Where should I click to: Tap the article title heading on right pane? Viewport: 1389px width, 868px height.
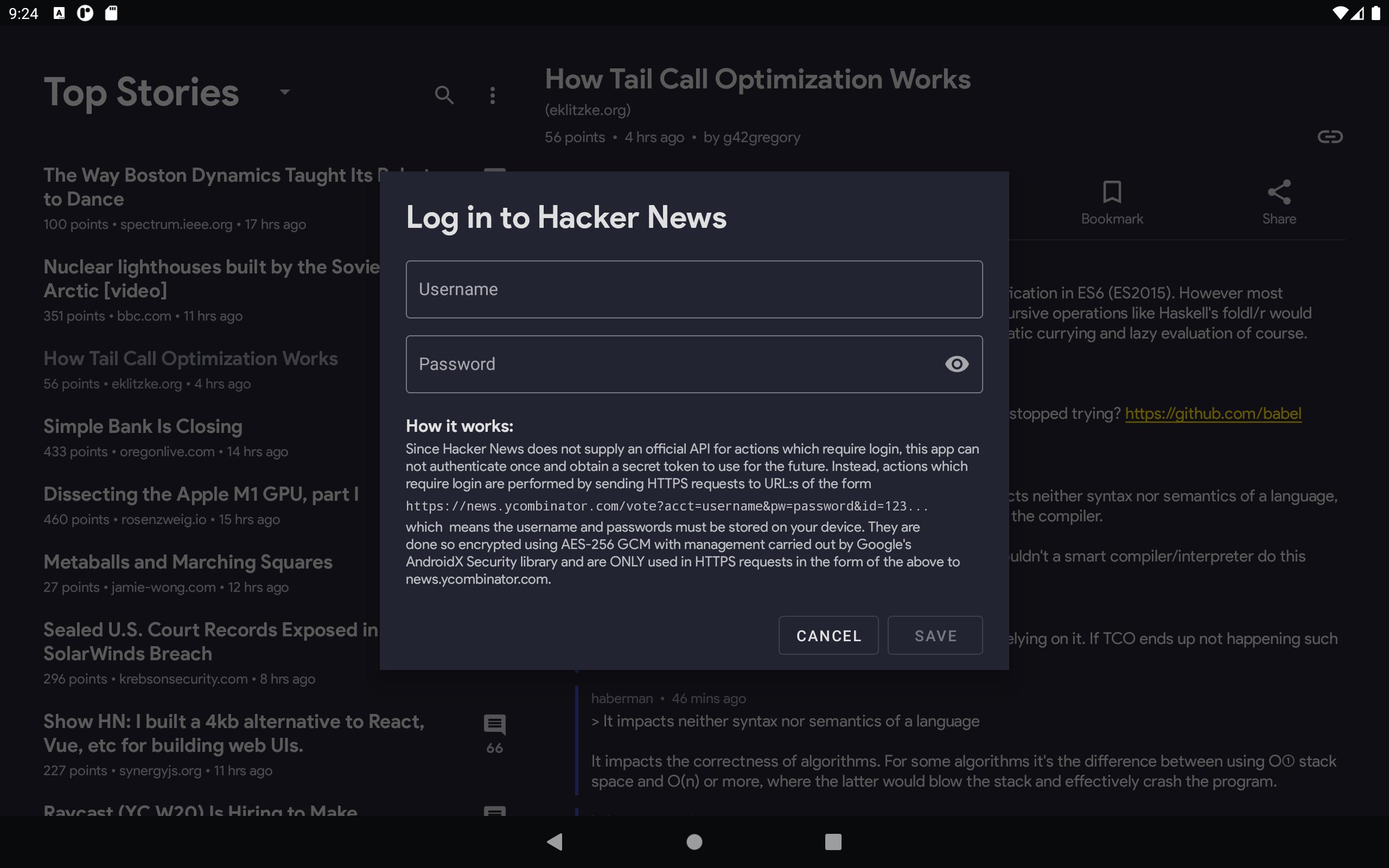[757, 79]
